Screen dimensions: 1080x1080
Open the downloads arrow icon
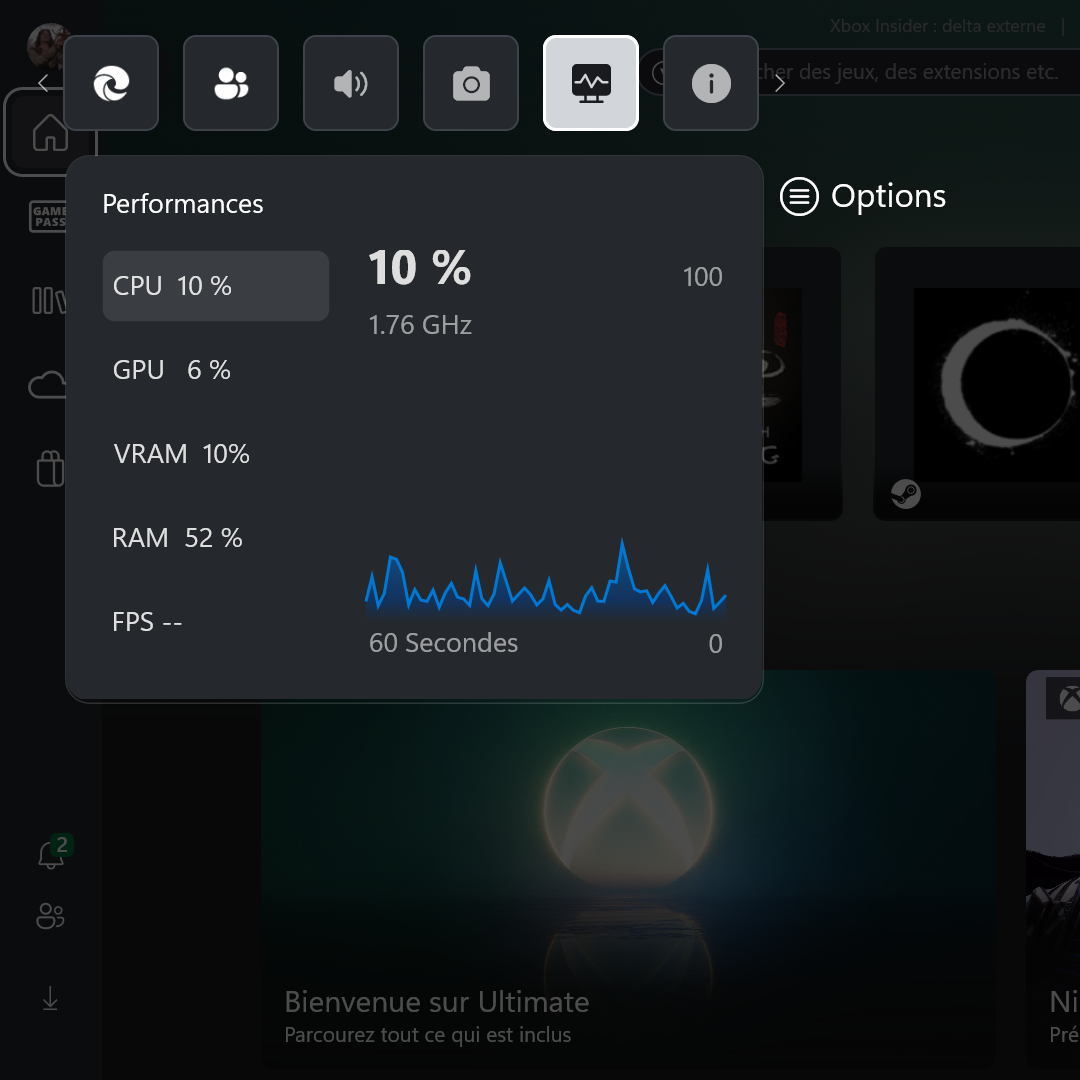click(x=50, y=998)
